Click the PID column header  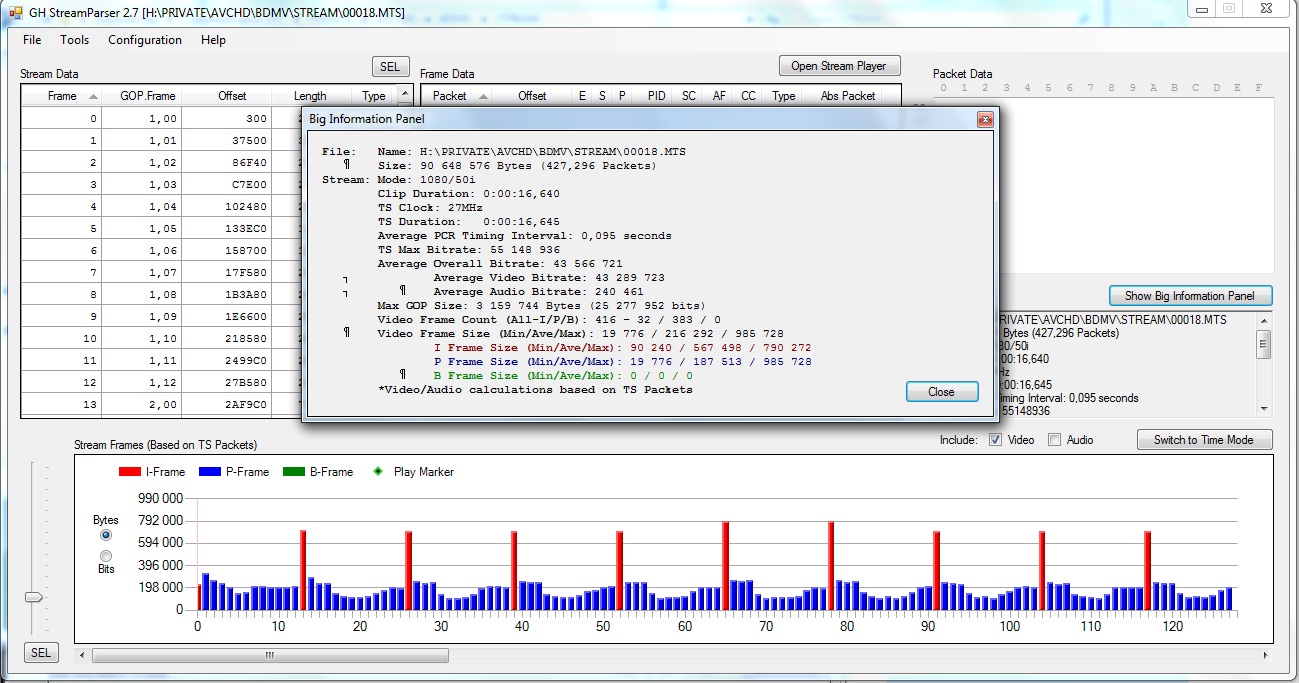point(656,96)
